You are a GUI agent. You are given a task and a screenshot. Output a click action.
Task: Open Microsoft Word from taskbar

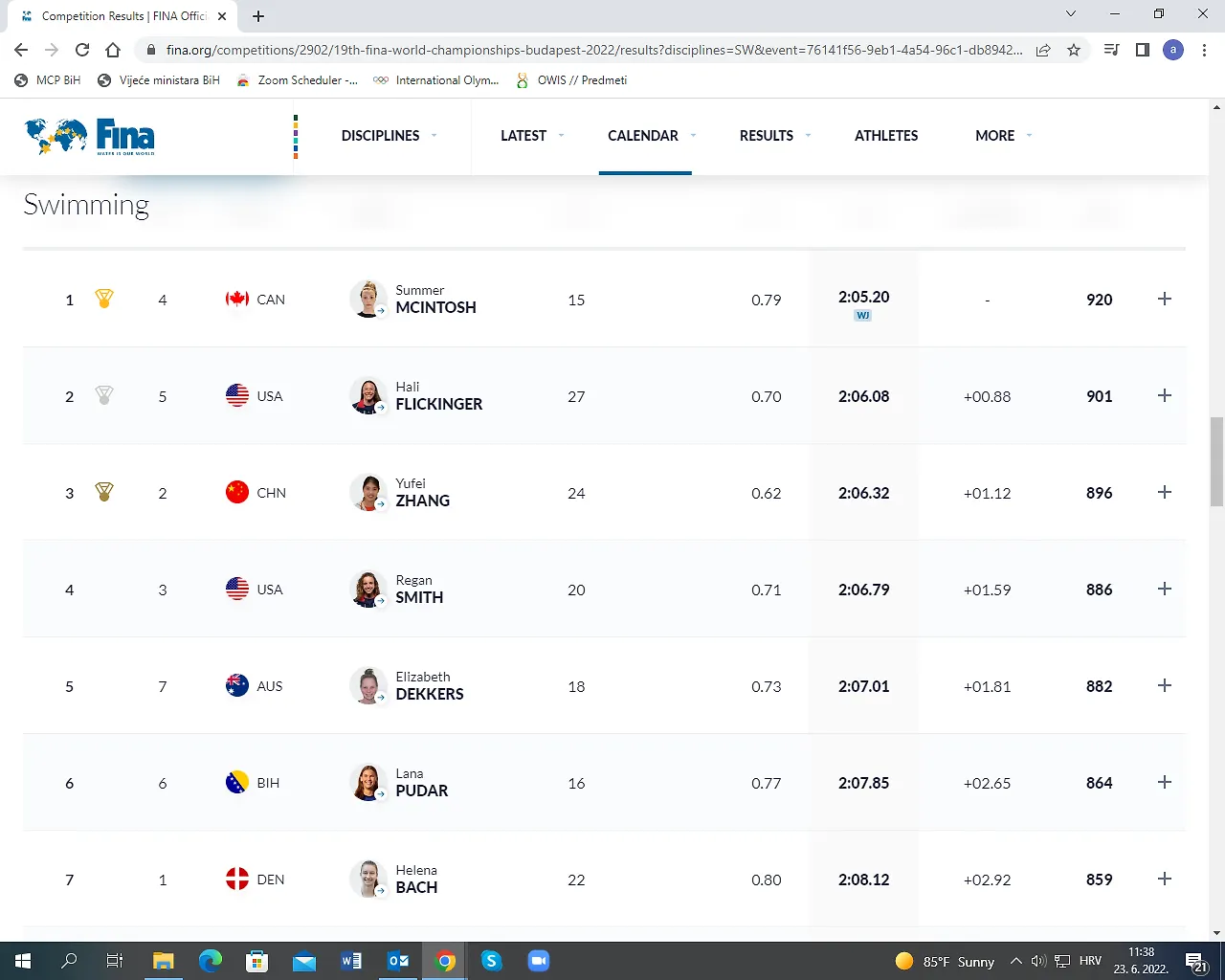click(x=351, y=961)
